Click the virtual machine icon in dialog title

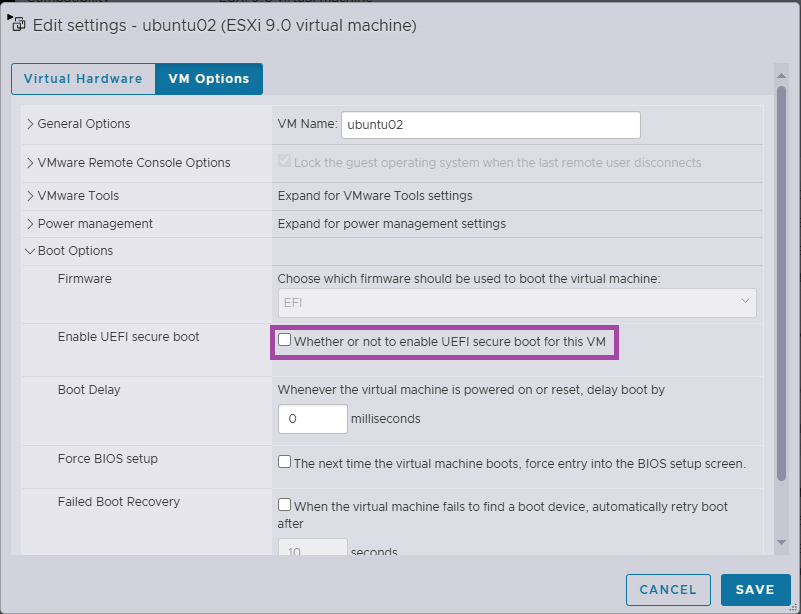pos(17,24)
